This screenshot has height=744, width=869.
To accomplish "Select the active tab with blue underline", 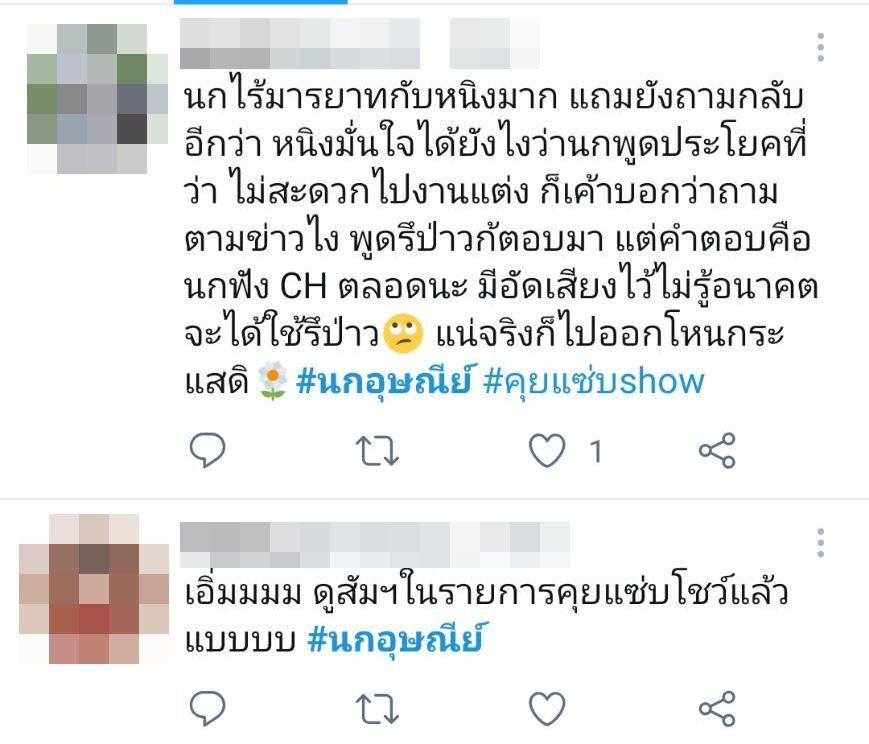I will pyautogui.click(x=260, y=2).
